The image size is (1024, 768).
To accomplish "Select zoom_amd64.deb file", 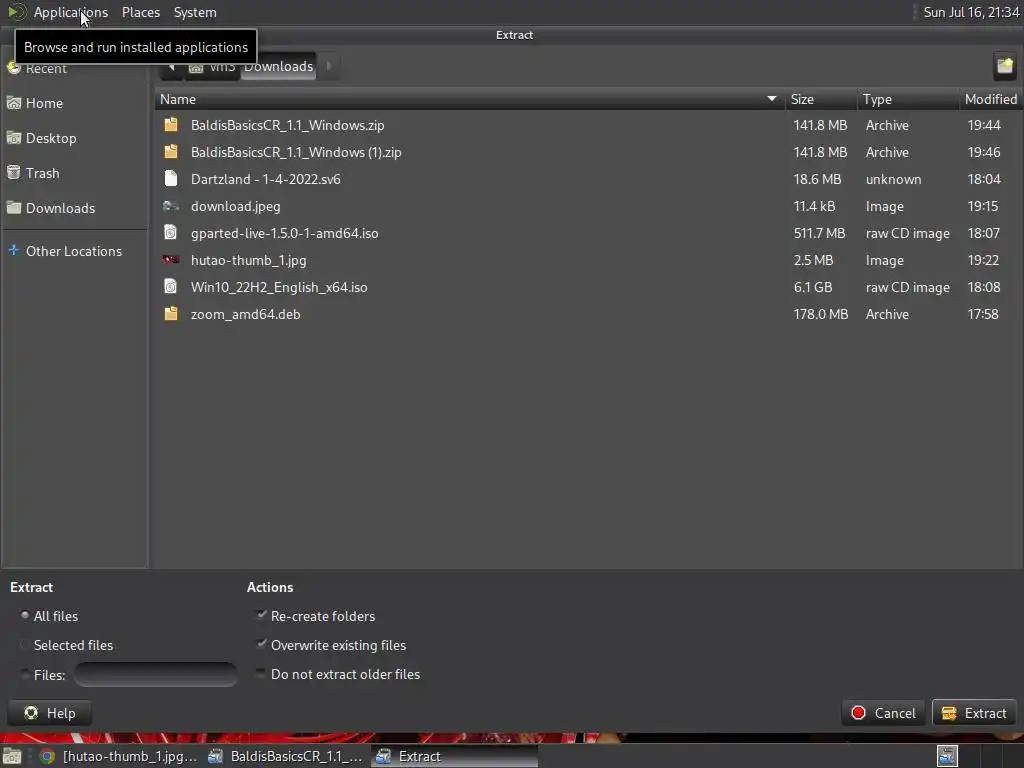I will 245,314.
